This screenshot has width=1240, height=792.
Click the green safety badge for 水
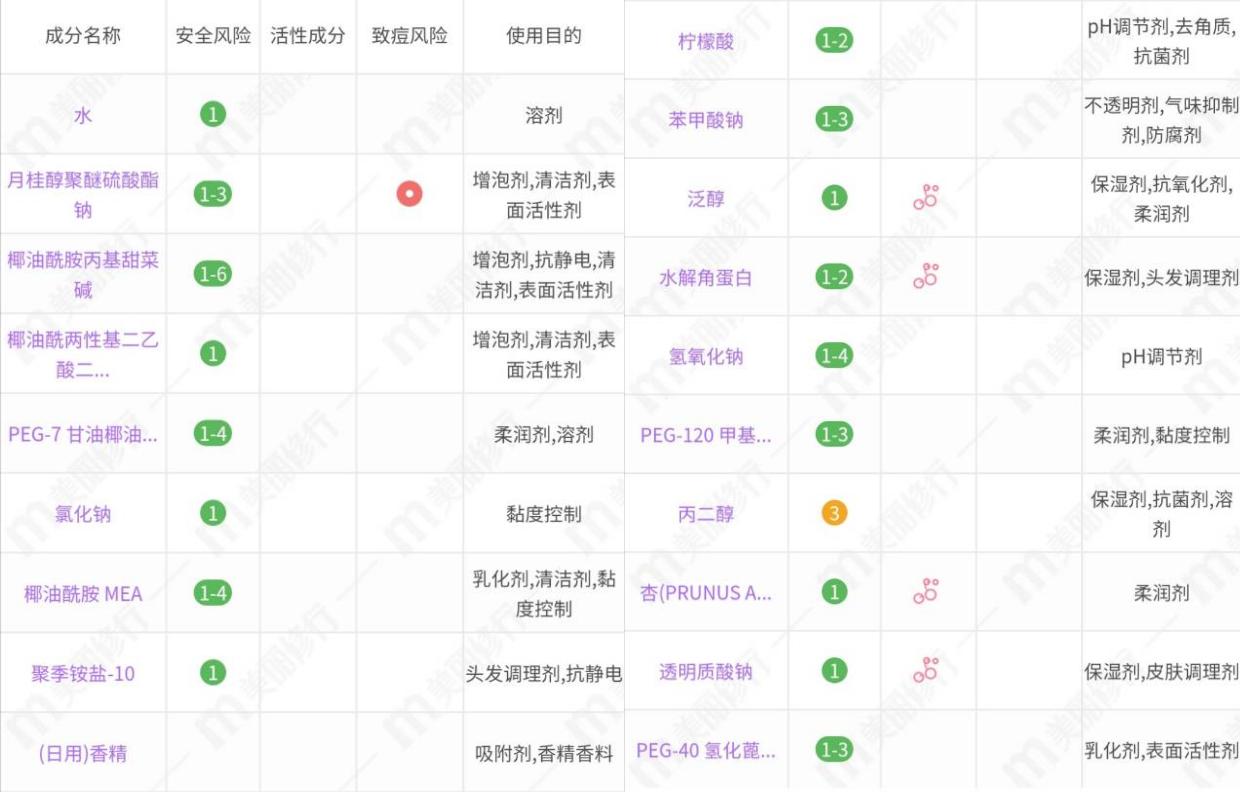click(212, 114)
